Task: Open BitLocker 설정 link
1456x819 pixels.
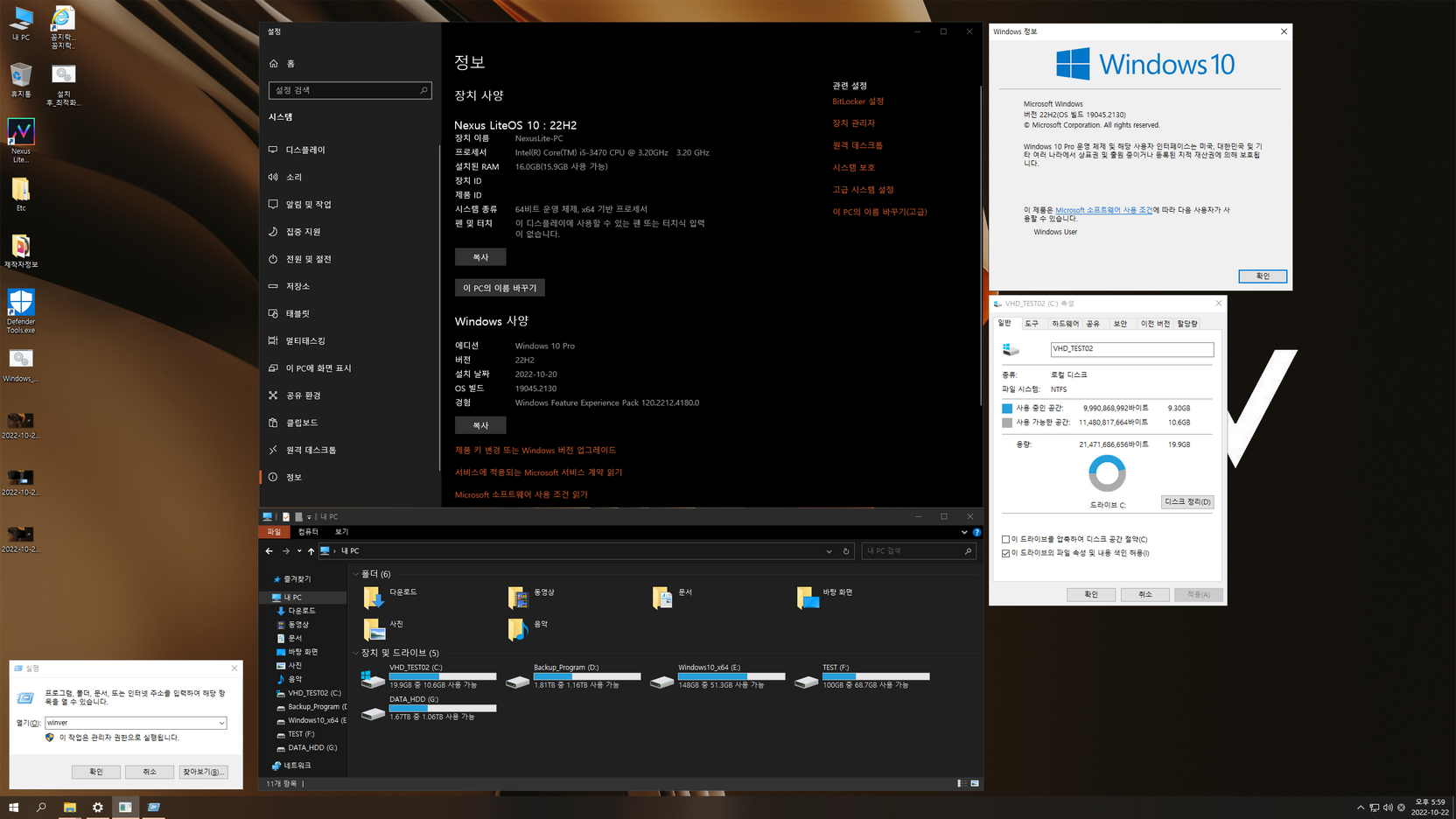Action: tap(857, 101)
